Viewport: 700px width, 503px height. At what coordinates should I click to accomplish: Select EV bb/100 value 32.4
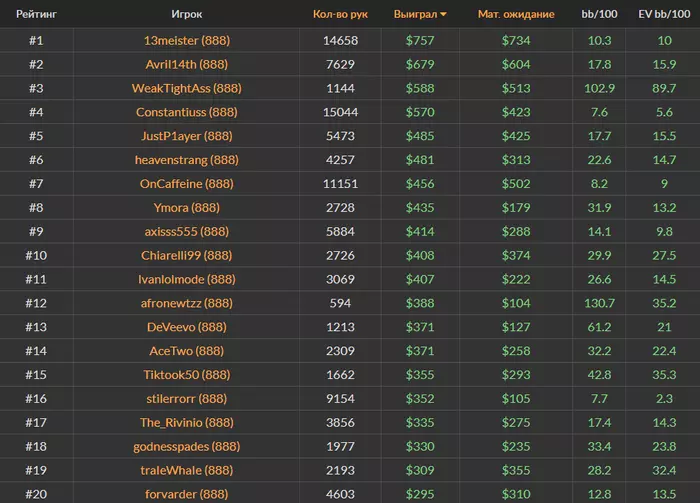[664, 470]
